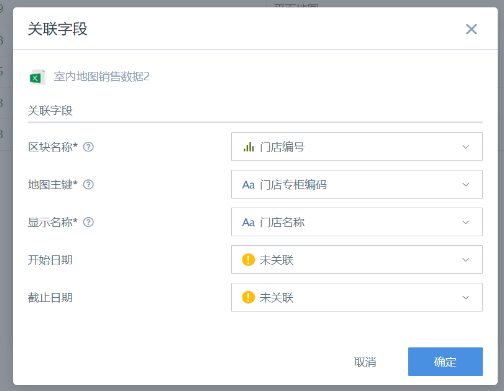This screenshot has width=504, height=391.
Task: Click the warning icon in 截止日期 field
Action: click(x=248, y=297)
